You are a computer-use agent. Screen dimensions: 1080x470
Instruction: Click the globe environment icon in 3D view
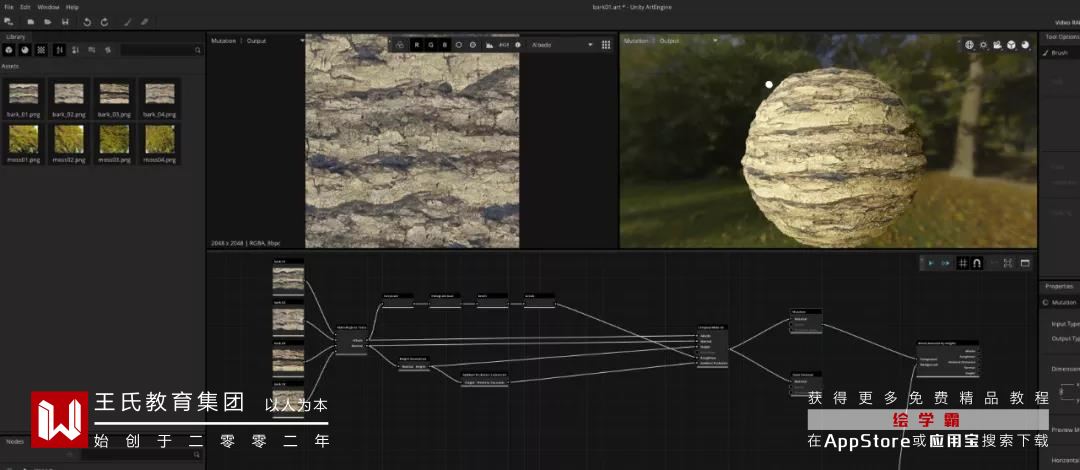click(x=970, y=45)
